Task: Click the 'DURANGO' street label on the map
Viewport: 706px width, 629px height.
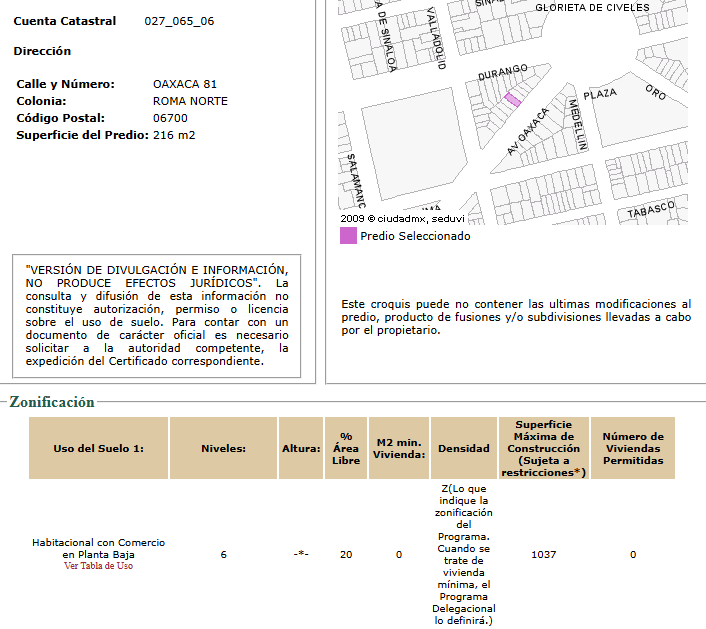Action: tap(503, 71)
